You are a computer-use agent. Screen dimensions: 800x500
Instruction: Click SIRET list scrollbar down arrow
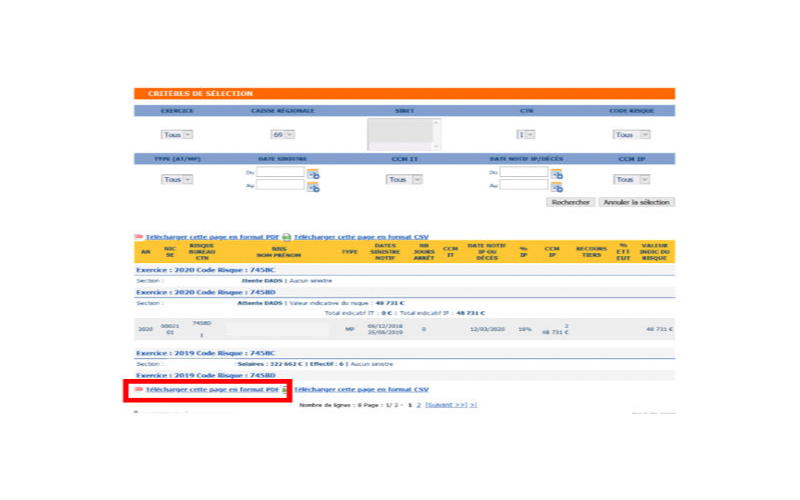click(436, 146)
